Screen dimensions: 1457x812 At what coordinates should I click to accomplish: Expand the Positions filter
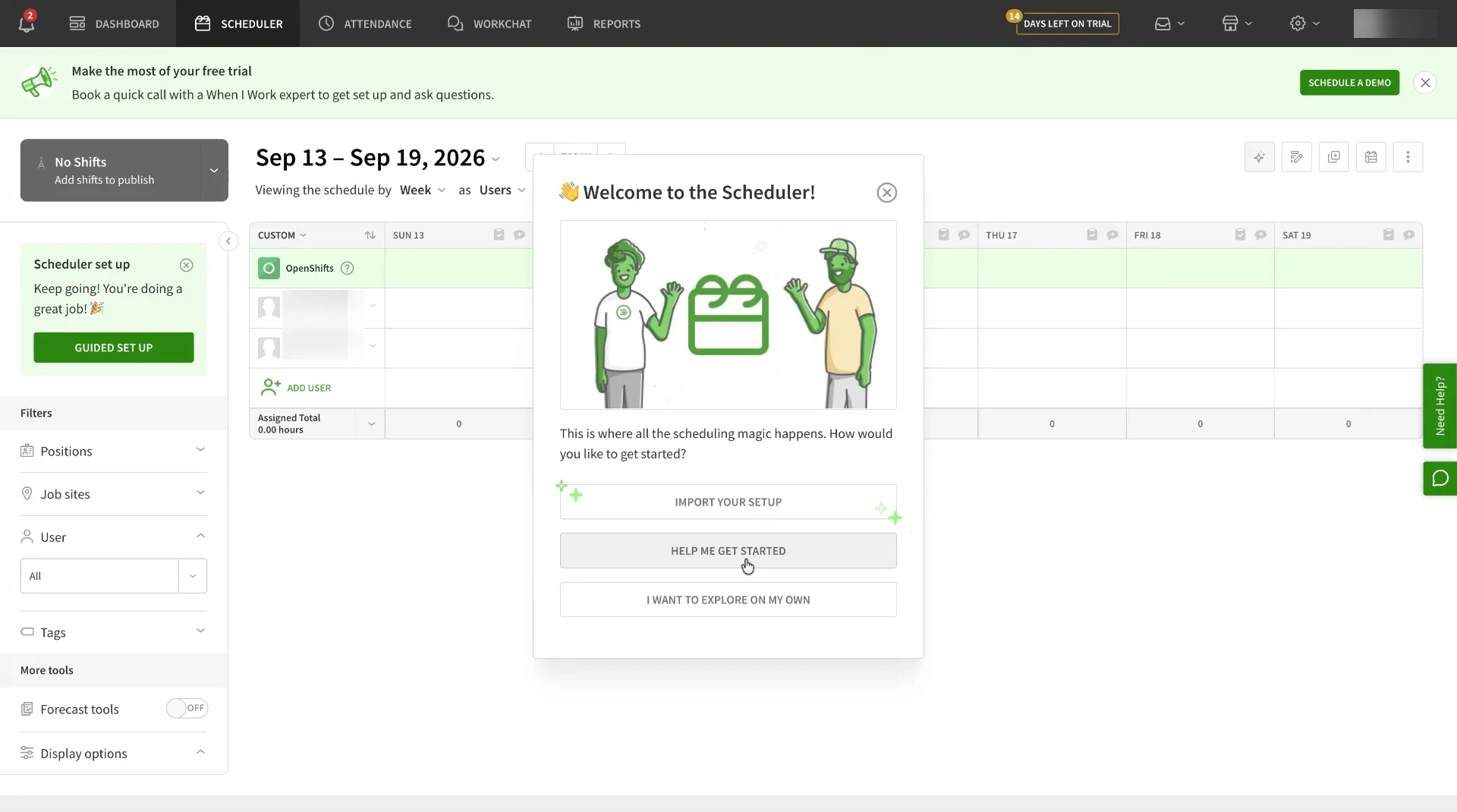(x=114, y=452)
